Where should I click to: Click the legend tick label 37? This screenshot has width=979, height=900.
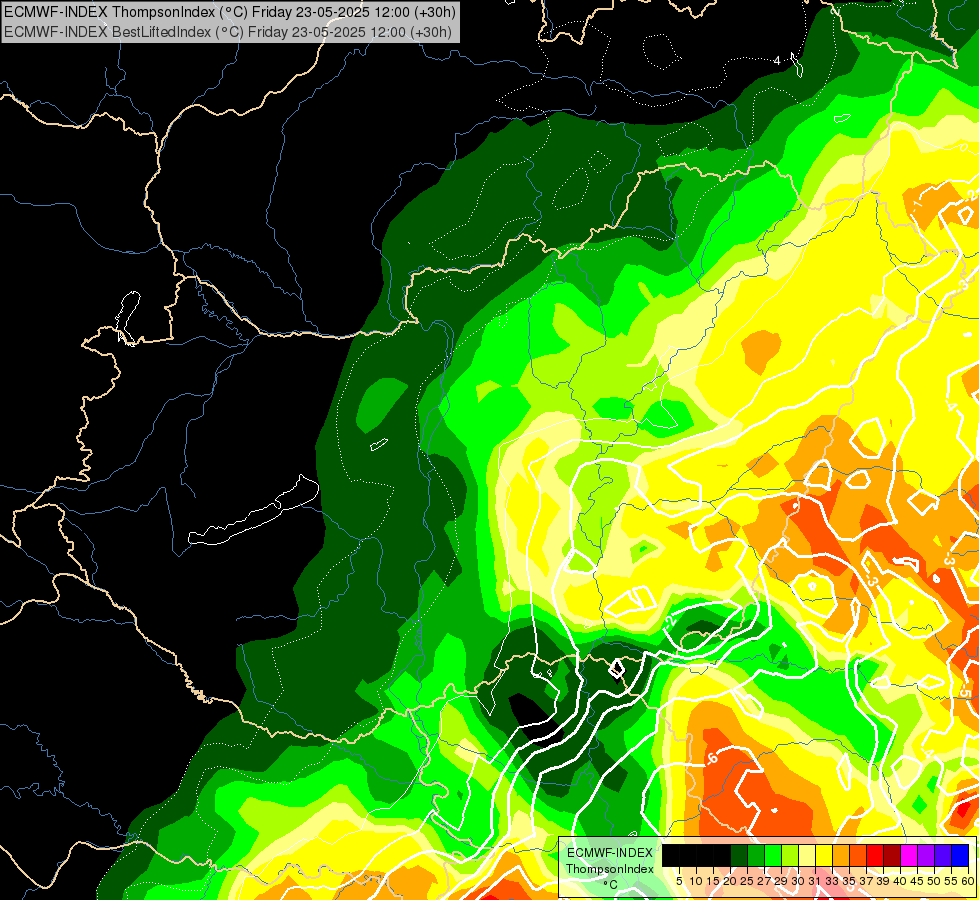click(866, 881)
